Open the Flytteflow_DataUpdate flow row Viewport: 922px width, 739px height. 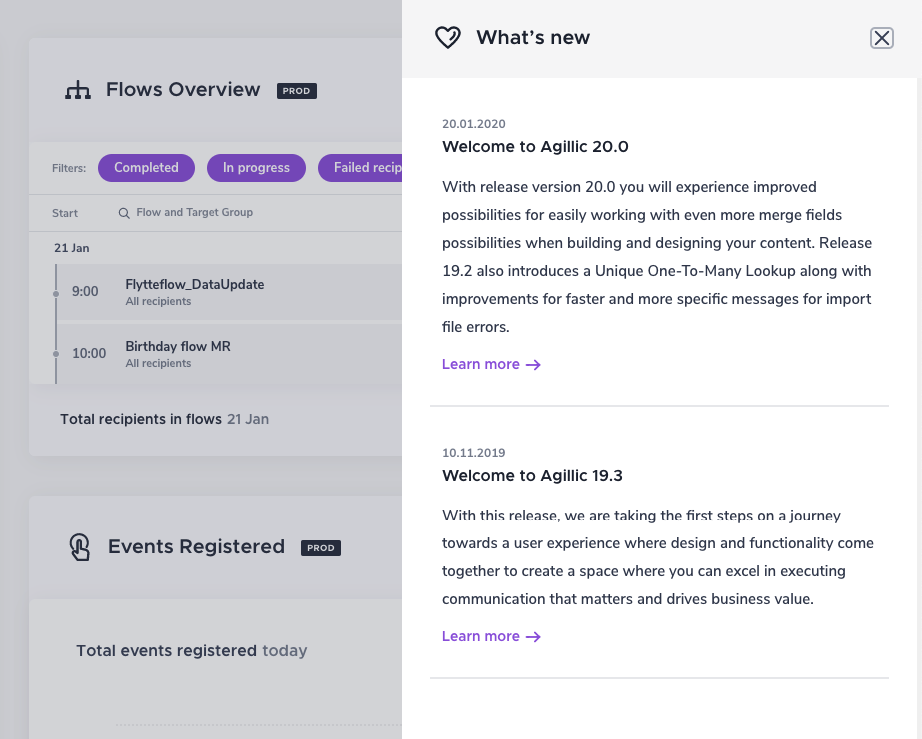tap(229, 292)
